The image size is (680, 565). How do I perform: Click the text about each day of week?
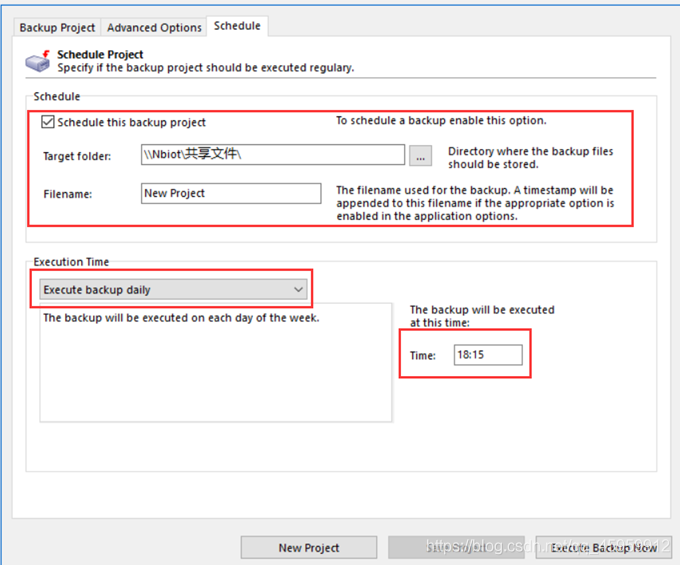tap(181, 318)
